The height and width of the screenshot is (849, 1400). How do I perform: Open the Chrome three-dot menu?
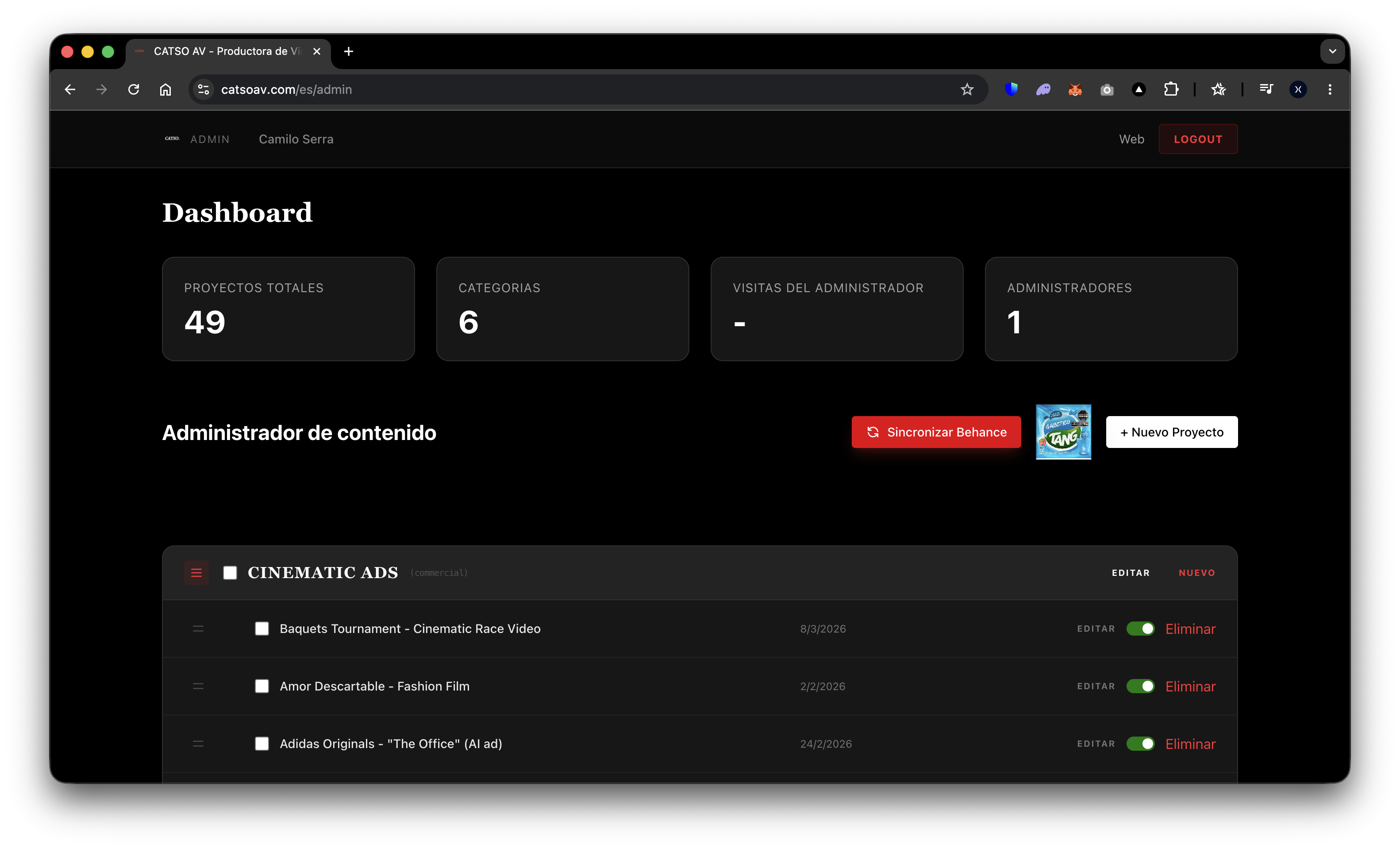tap(1330, 89)
